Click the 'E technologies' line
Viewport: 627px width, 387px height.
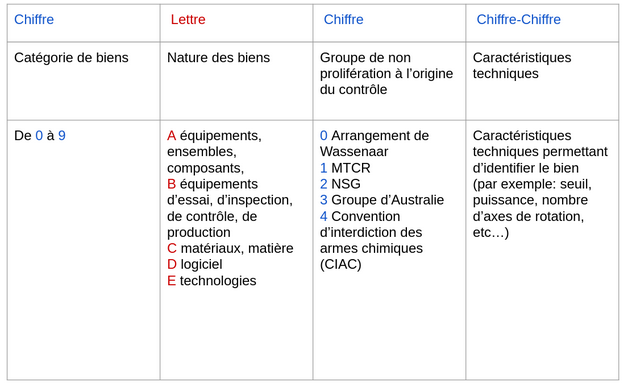tap(212, 281)
